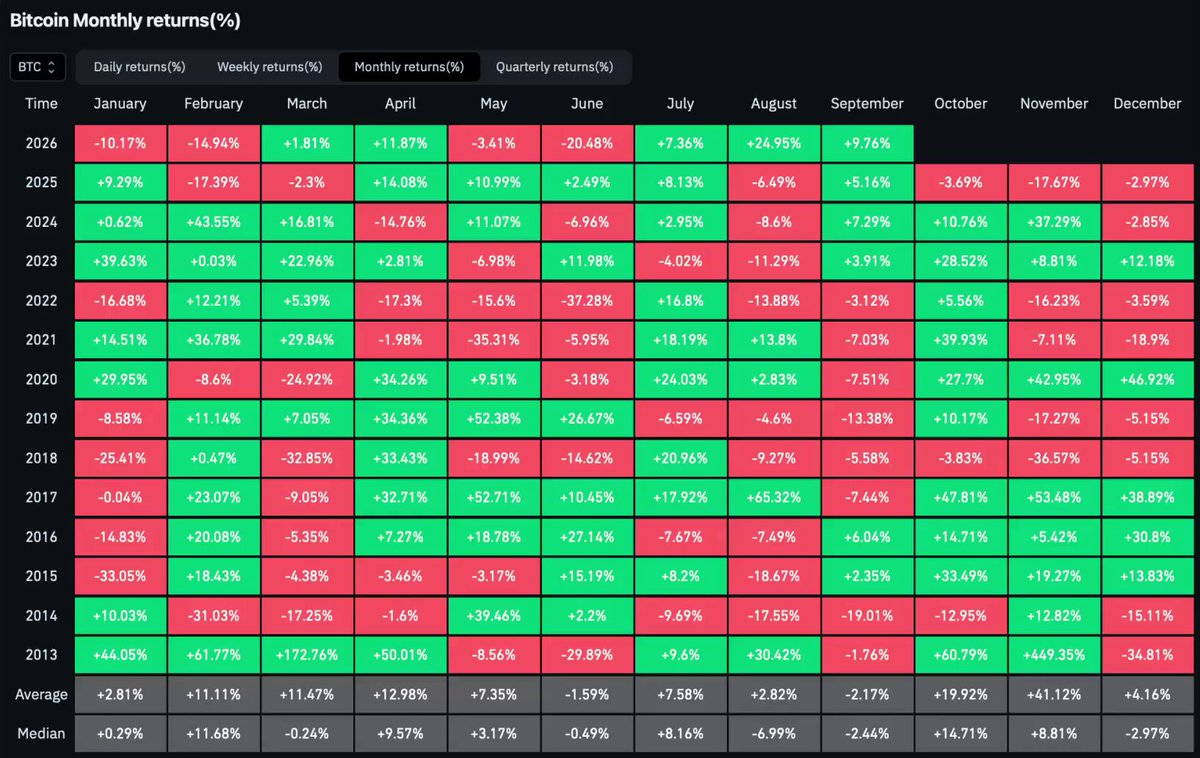The height and width of the screenshot is (758, 1200).
Task: Click the Bitcoin Monthly returns(%) title
Action: click(x=125, y=20)
